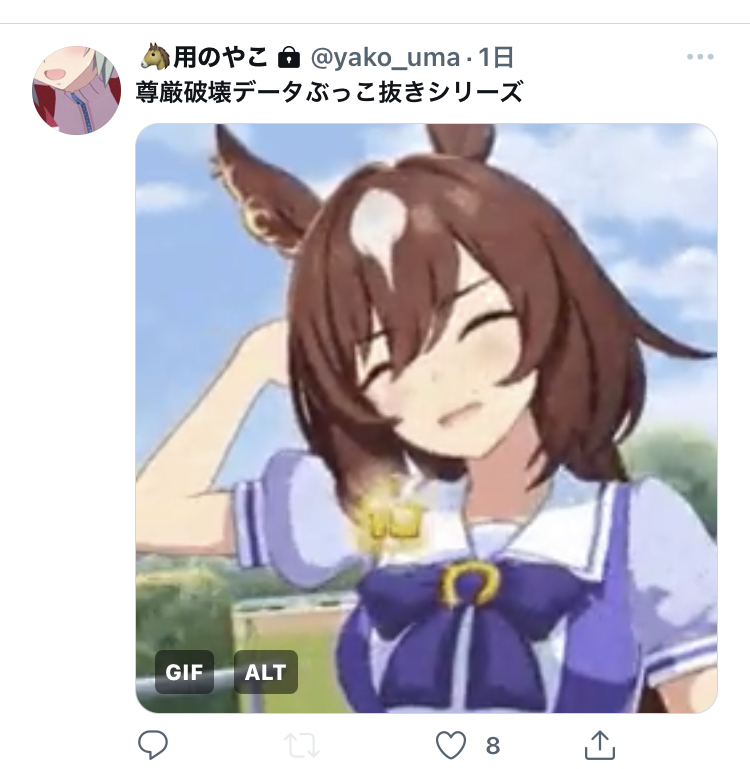Click the @yako_uma handle
Screen dimensions: 750x769
(x=385, y=57)
